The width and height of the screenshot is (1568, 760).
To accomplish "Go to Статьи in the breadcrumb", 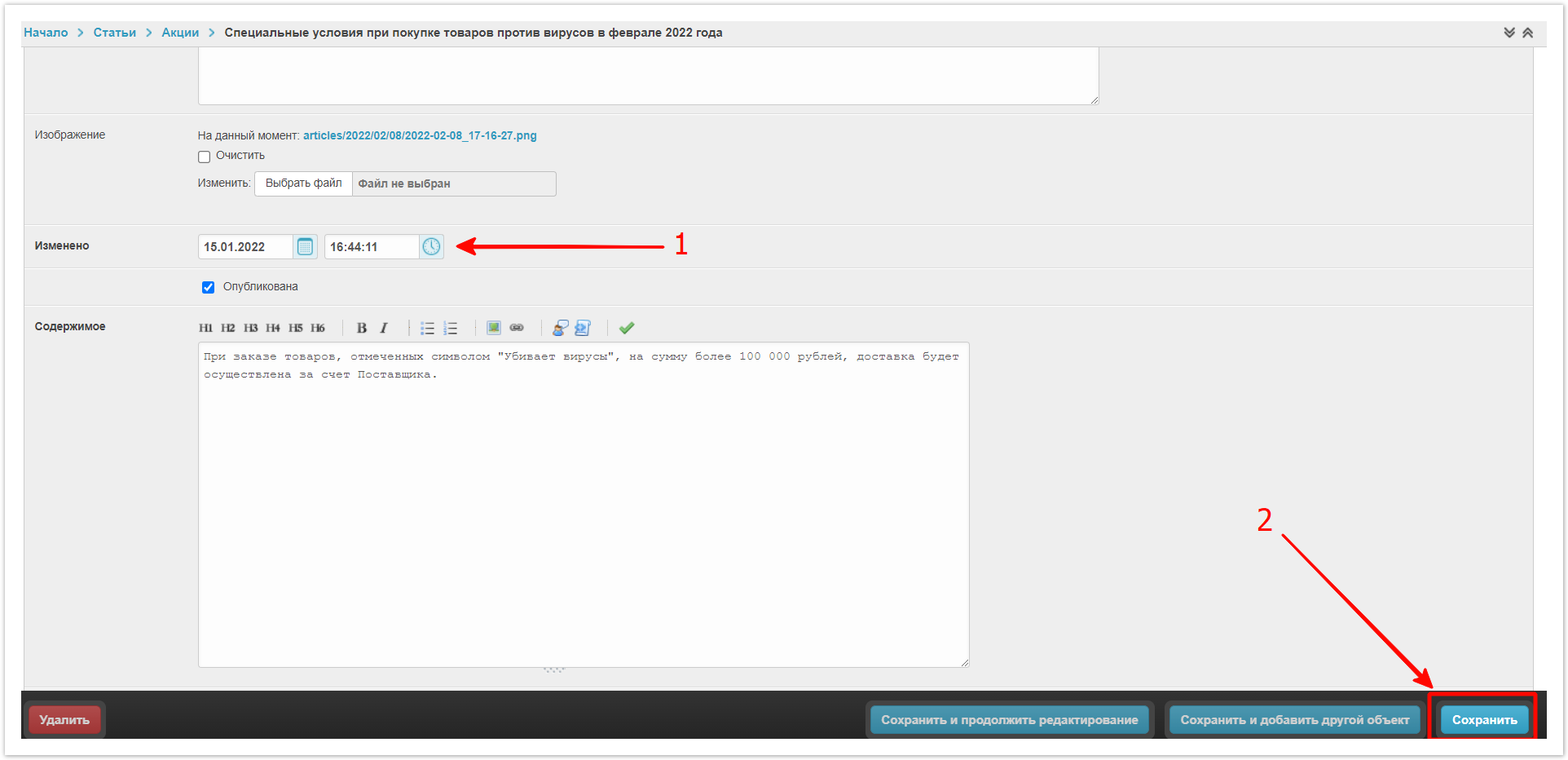I will [114, 33].
